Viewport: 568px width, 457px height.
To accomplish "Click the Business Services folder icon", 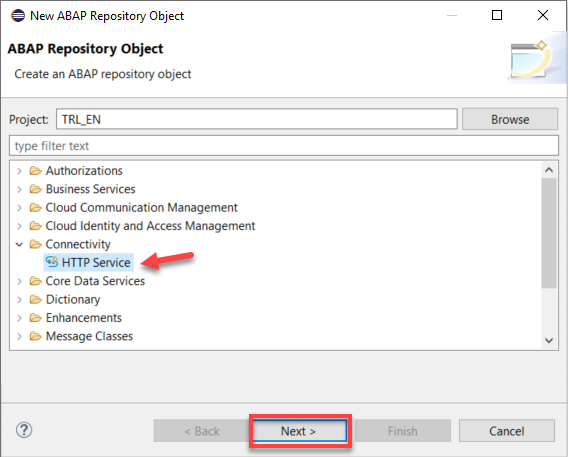I will (x=36, y=189).
